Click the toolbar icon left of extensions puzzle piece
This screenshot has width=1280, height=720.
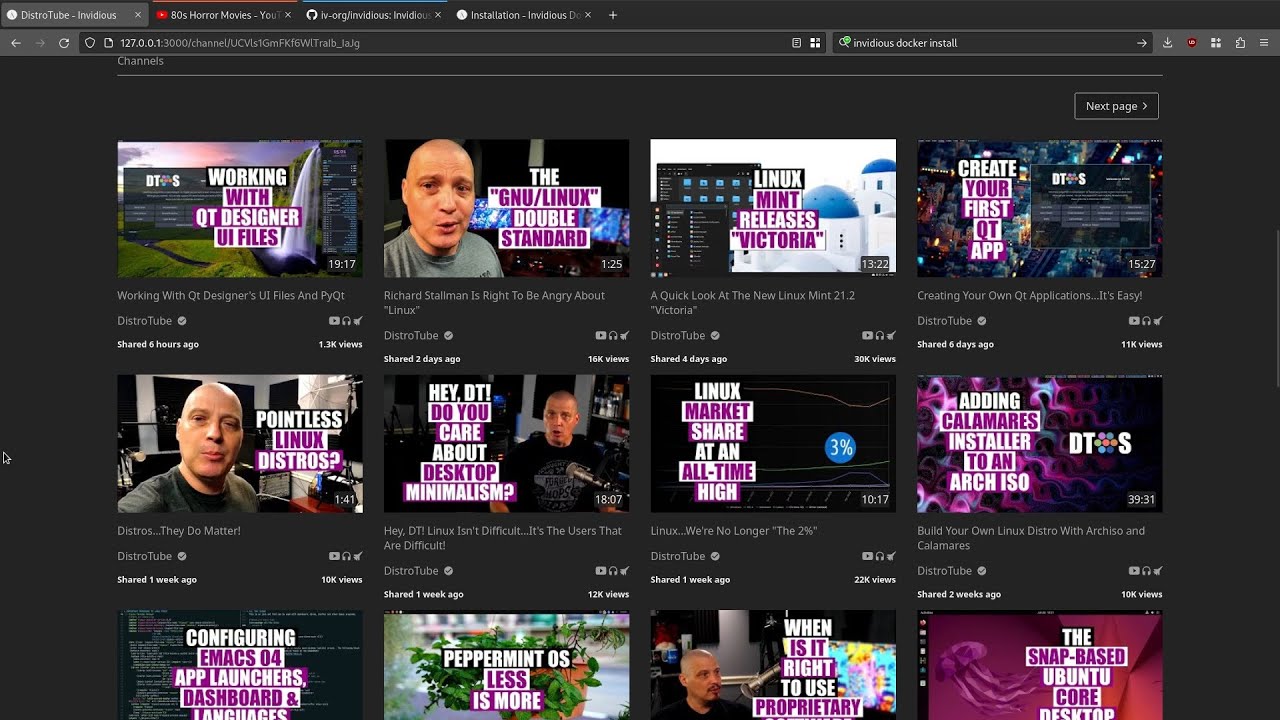1216,43
